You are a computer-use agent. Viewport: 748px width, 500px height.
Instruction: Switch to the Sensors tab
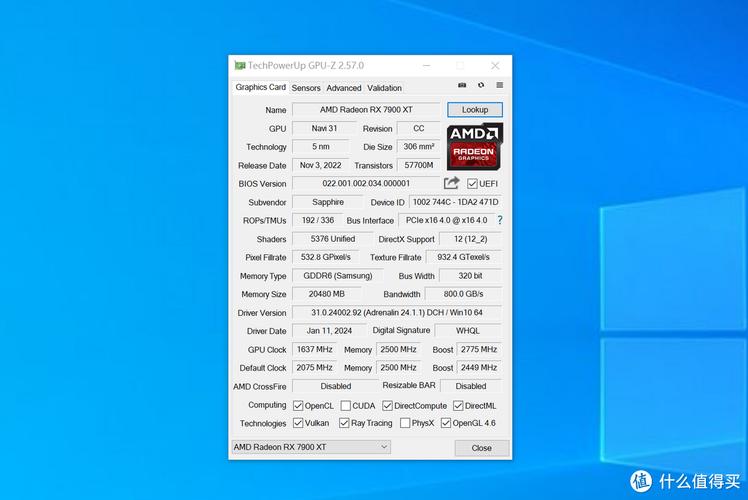[306, 88]
